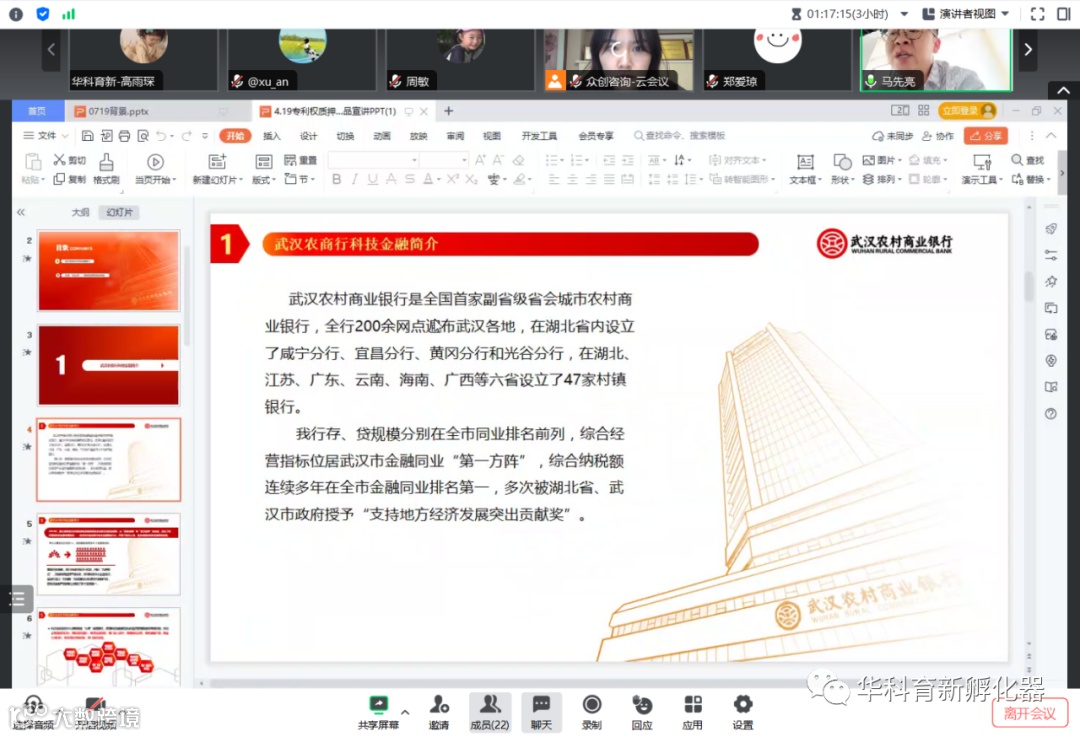Click the Copy tool
The width and height of the screenshot is (1080, 737).
[x=70, y=179]
